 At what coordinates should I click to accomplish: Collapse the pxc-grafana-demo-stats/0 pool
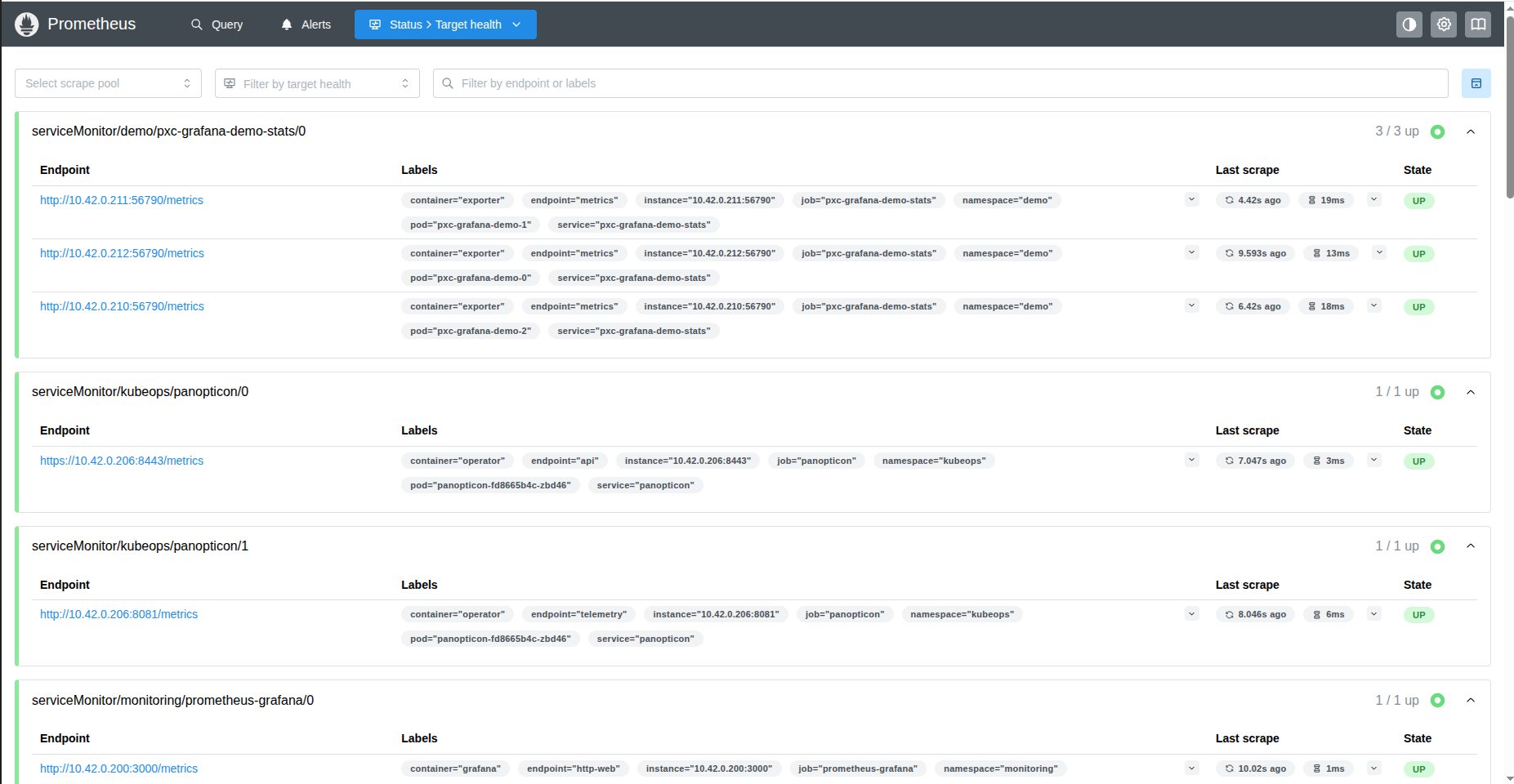point(1471,131)
